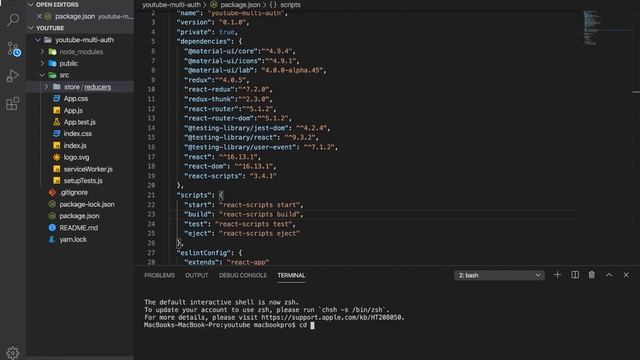The image size is (640, 360).
Task: Click the support.apple.com link in terminal
Action: pyautogui.click(x=332, y=317)
